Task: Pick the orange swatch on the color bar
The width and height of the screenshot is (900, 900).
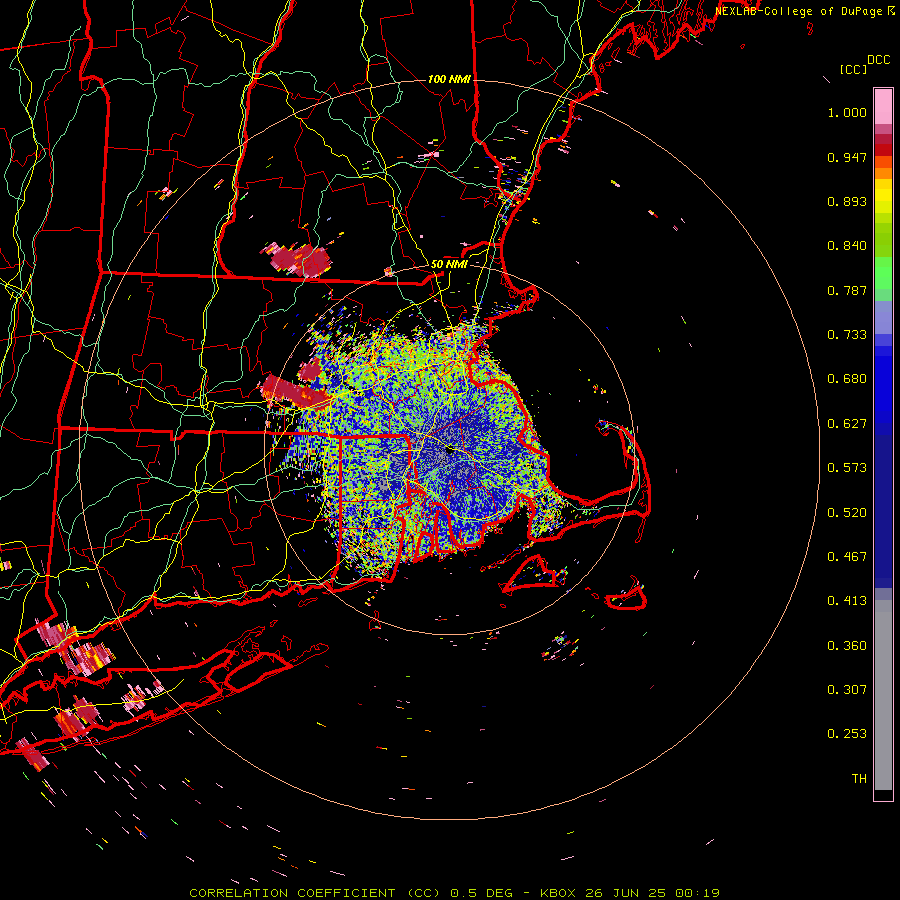Action: [x=883, y=173]
